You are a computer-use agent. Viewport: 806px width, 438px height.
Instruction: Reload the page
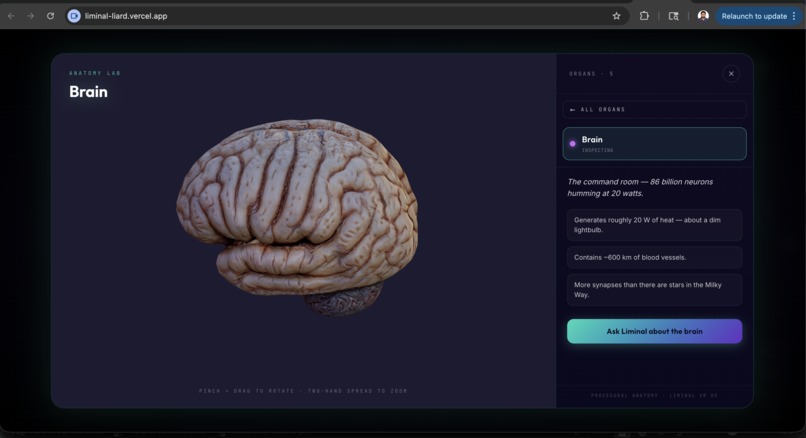click(x=50, y=16)
